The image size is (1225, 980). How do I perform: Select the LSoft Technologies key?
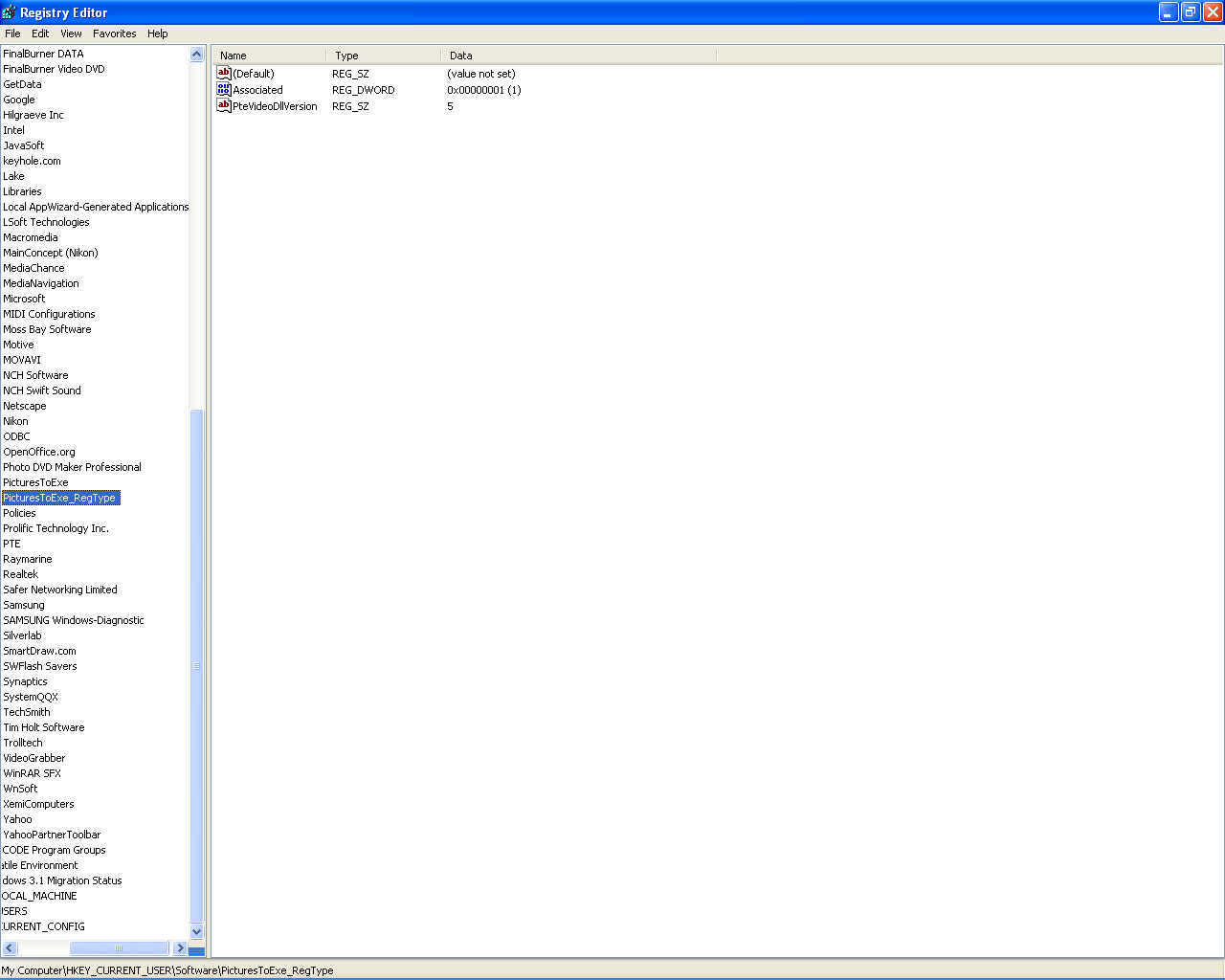point(46,222)
